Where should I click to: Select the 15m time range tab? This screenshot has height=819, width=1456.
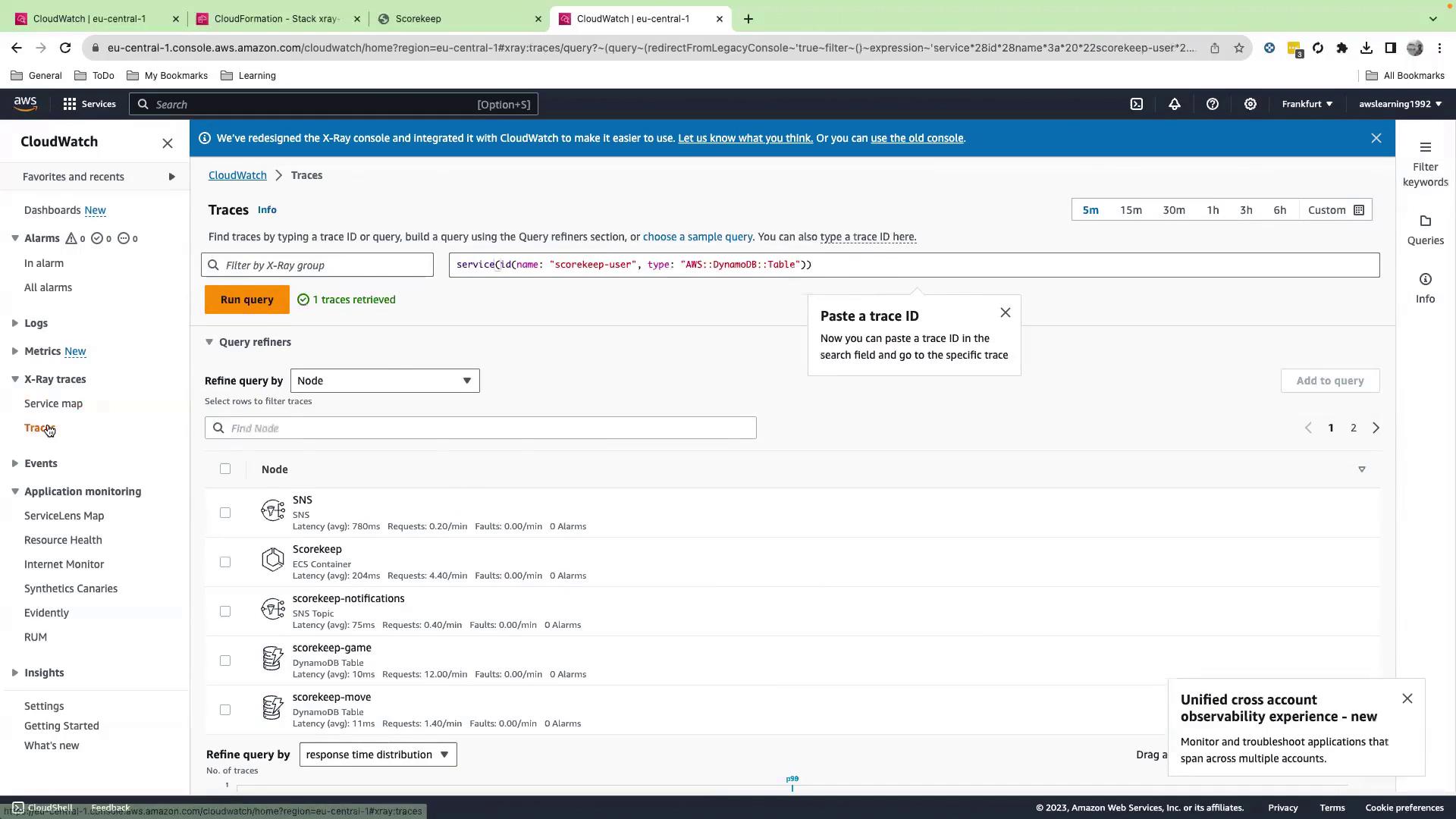tap(1131, 210)
